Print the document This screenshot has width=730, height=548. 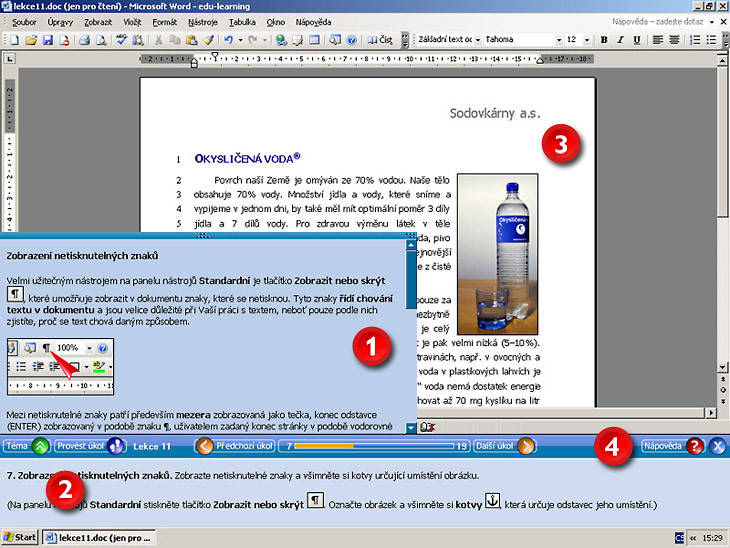(84, 40)
